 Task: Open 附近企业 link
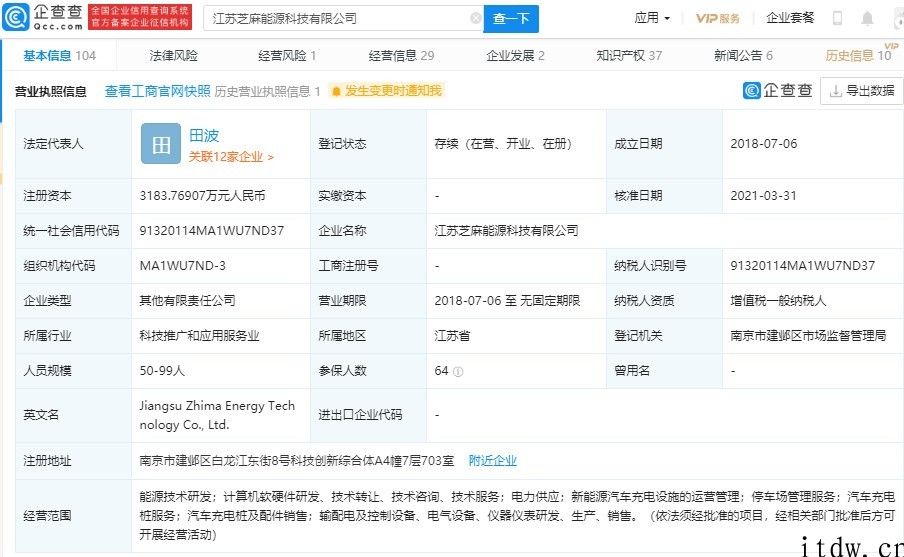click(x=492, y=461)
